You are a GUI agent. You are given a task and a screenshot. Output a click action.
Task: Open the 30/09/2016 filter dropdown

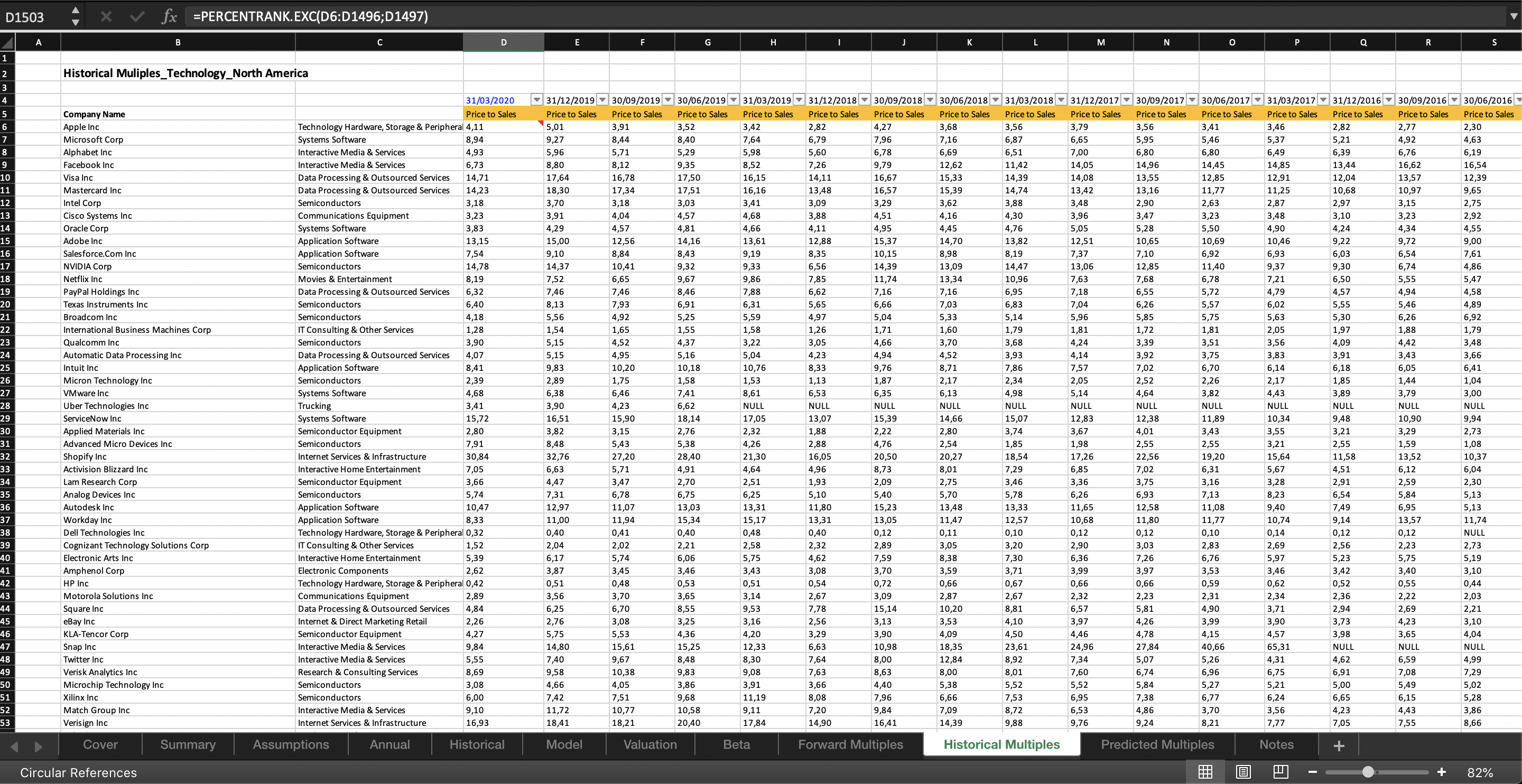[x=1455, y=100]
